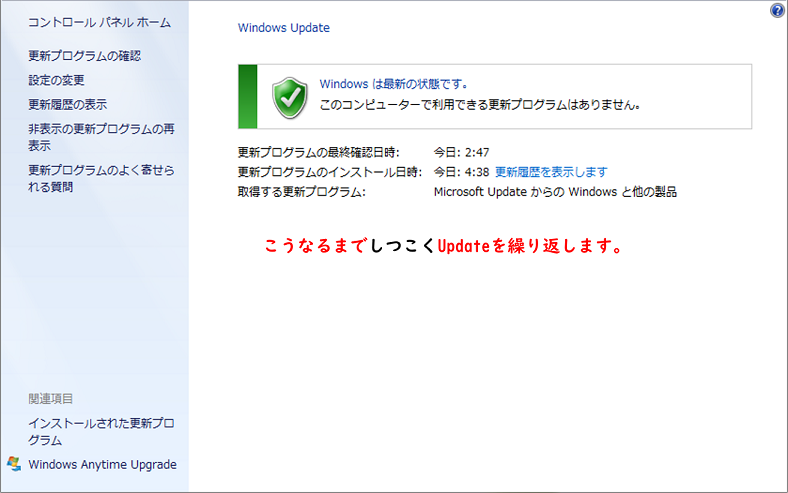Click the 更新プログラムのインストール日時 label
Viewport: 788px width, 493px height.
[x=330, y=172]
